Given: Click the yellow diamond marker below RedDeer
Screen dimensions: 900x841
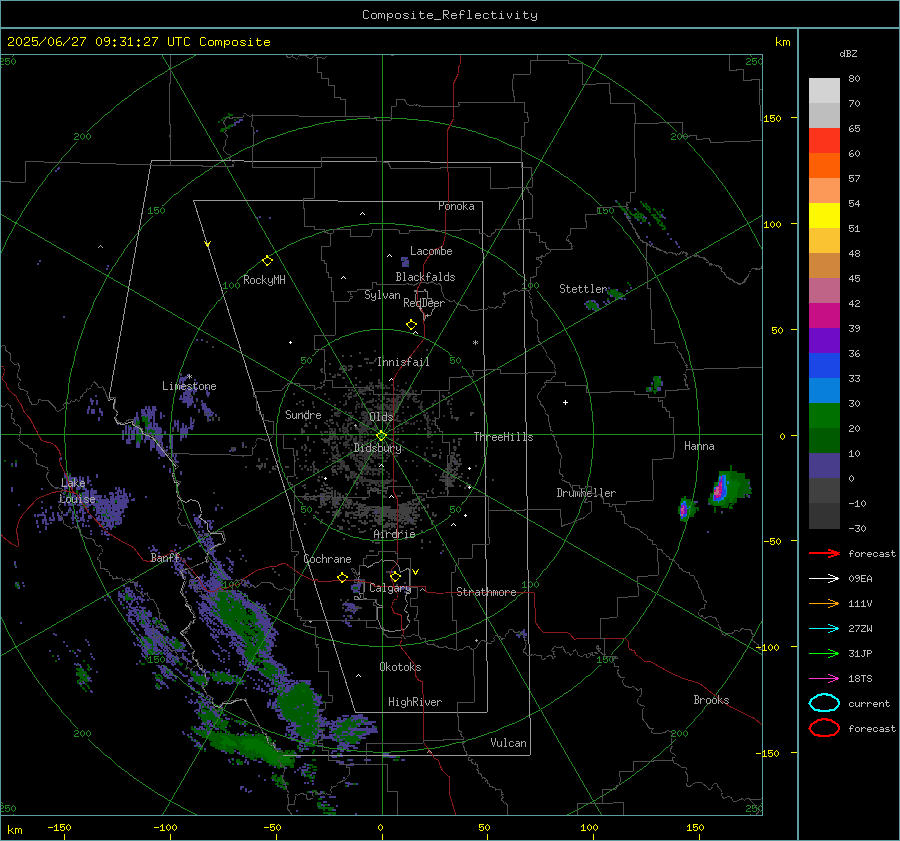Looking at the screenshot, I should (411, 325).
